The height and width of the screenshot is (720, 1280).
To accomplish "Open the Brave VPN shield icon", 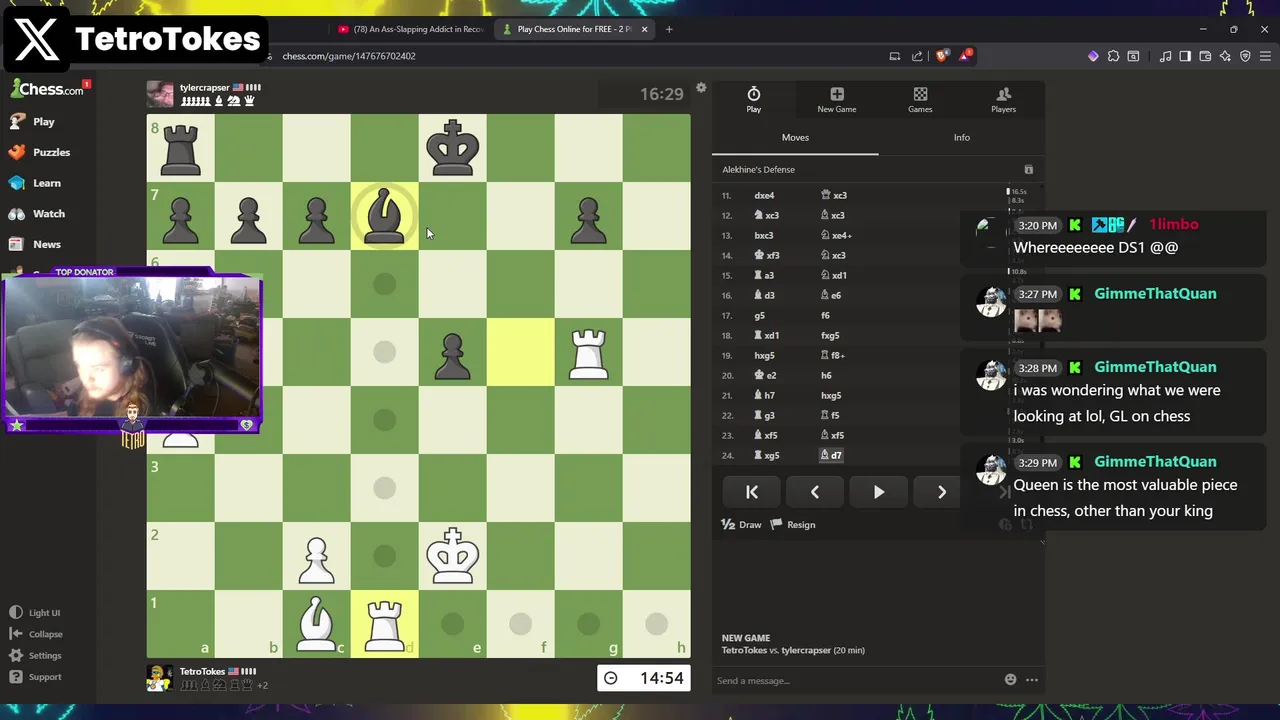I will pyautogui.click(x=1245, y=56).
